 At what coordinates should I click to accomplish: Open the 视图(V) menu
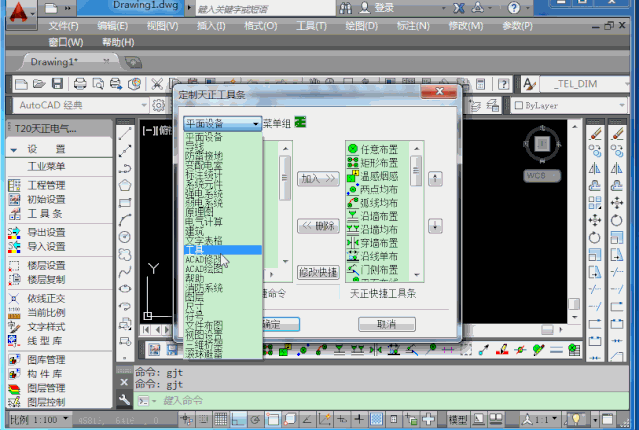coord(162,26)
